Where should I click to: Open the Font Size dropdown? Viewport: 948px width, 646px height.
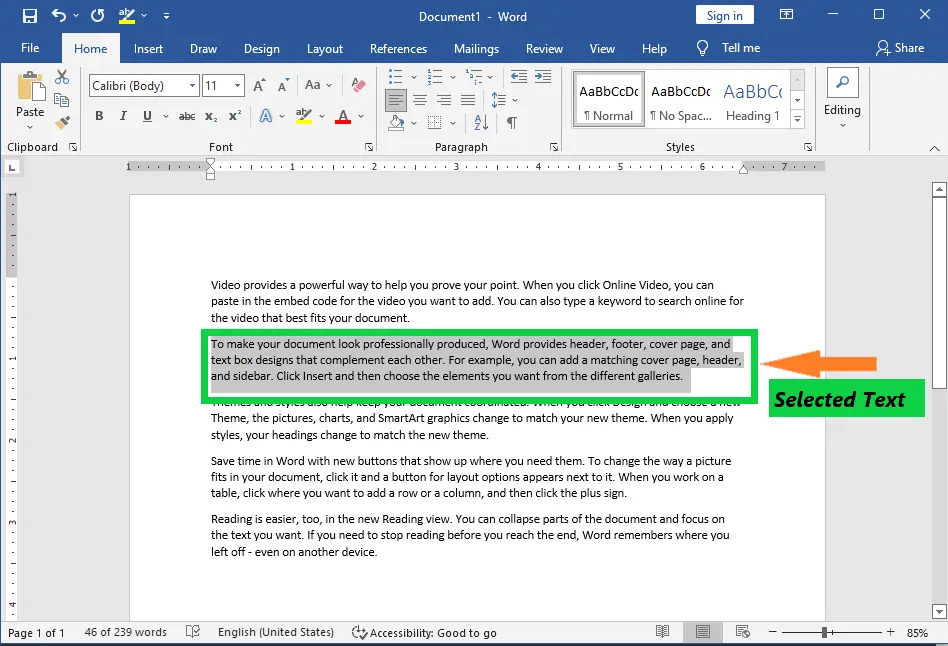237,84
